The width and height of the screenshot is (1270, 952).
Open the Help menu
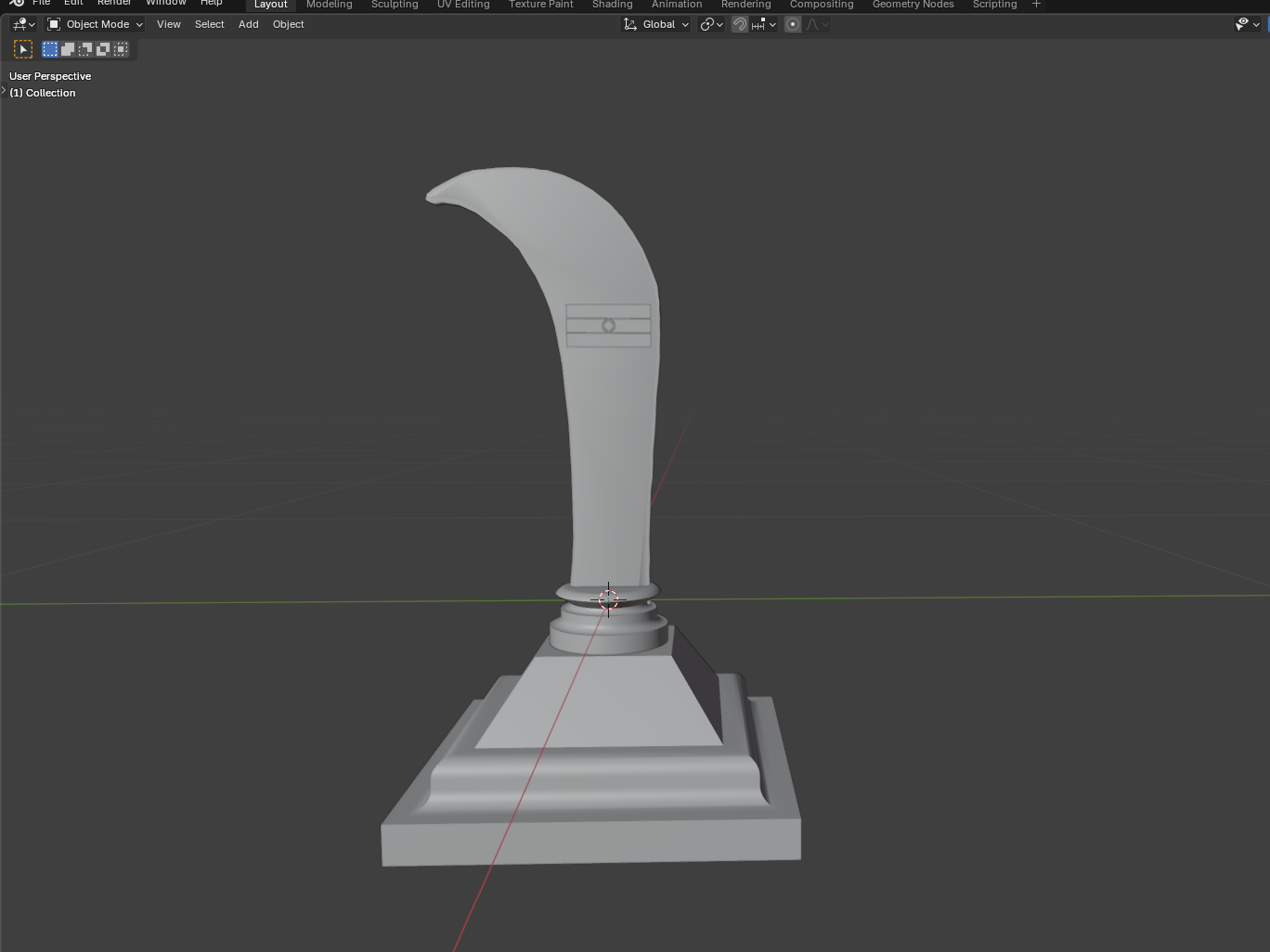tap(212, 4)
